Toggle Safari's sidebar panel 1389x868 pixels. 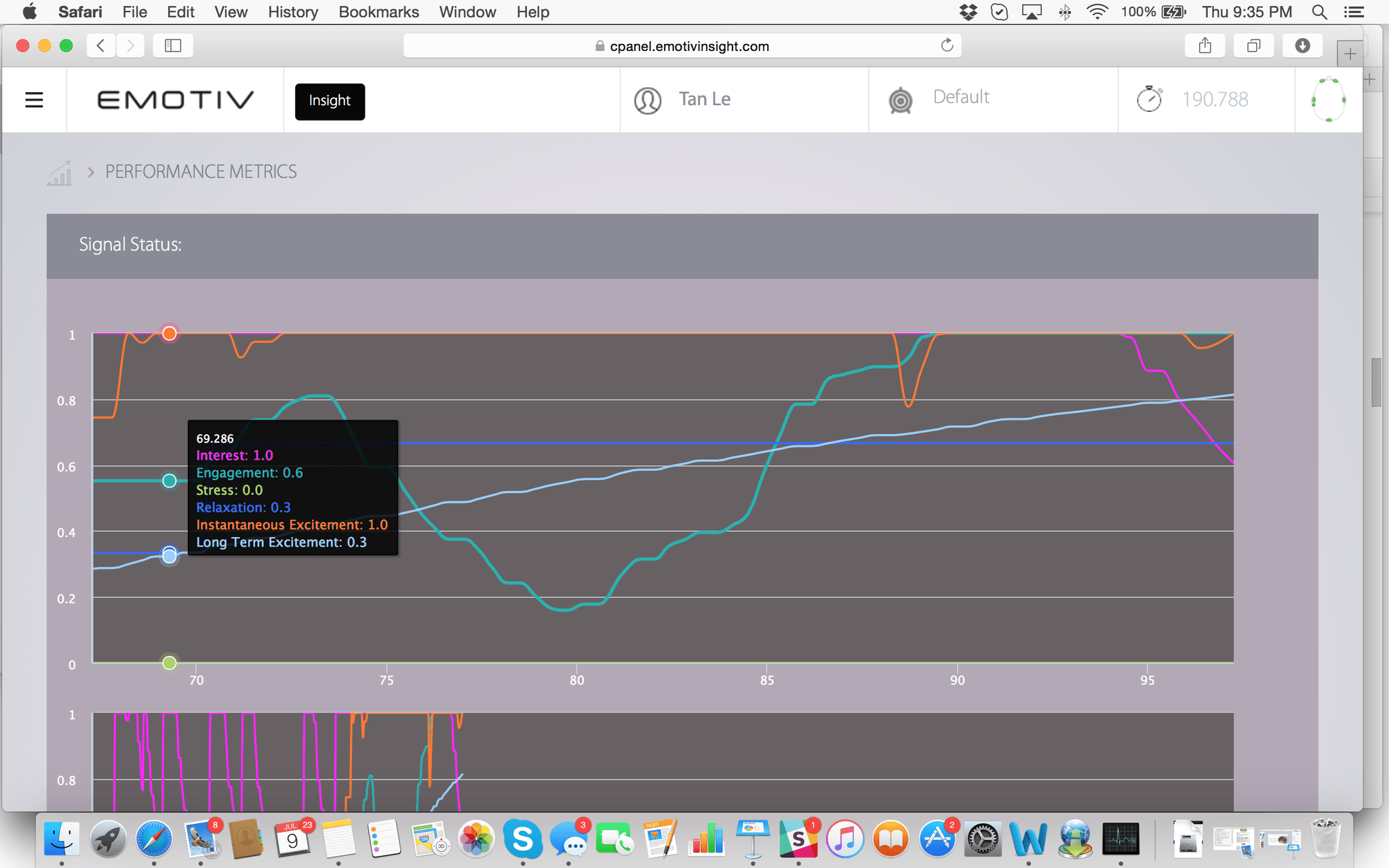tap(172, 45)
